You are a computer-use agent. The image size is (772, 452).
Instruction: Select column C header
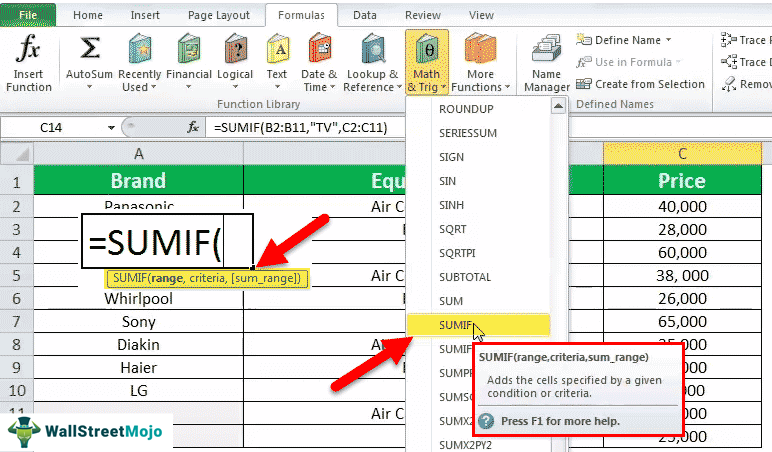point(682,154)
